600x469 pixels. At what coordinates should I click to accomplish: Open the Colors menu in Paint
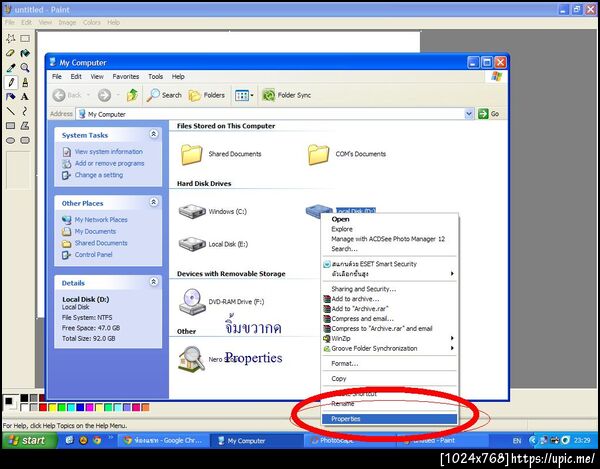pos(92,22)
